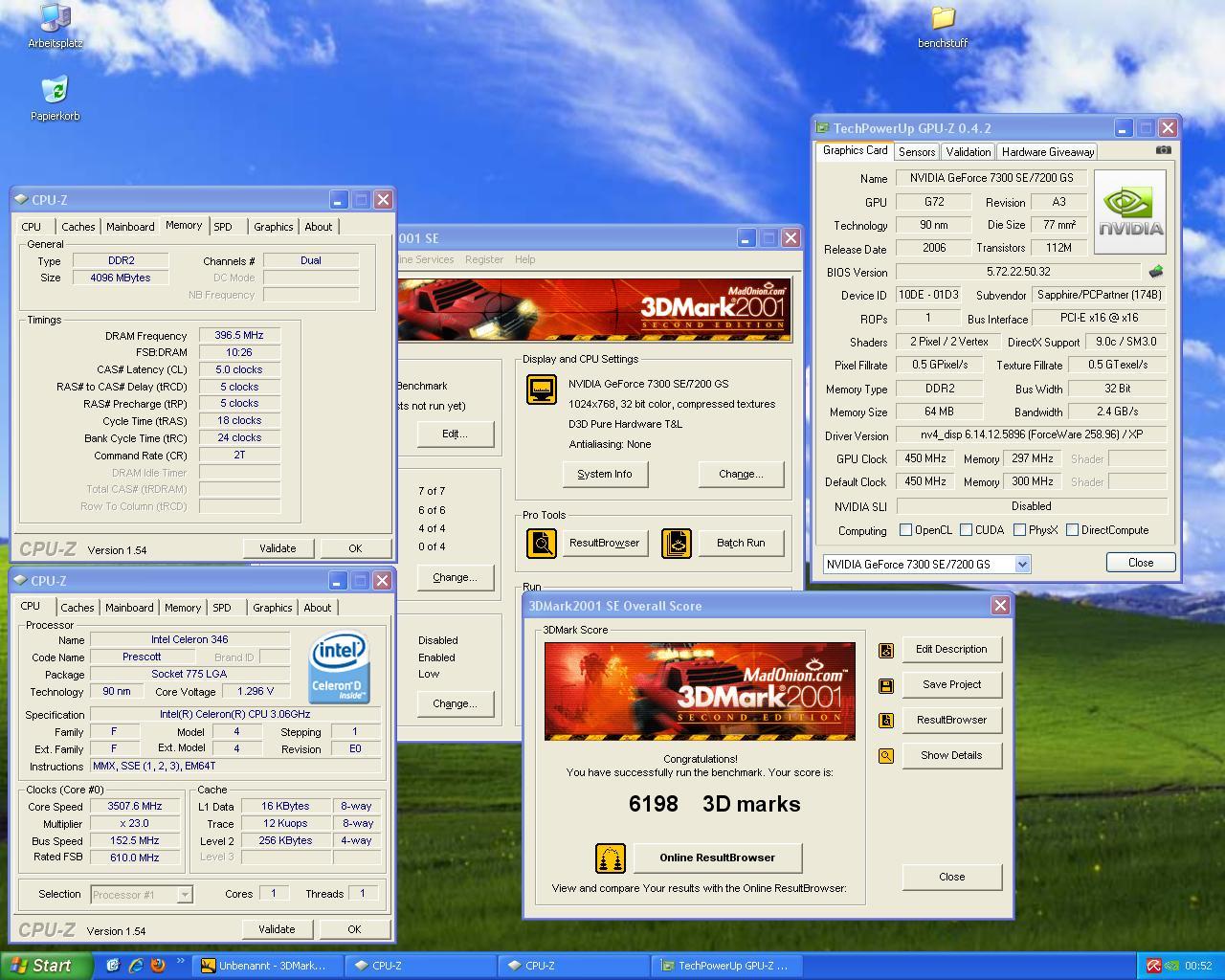Open the GPU selection dropdown in GPU-Z

(x=1022, y=565)
